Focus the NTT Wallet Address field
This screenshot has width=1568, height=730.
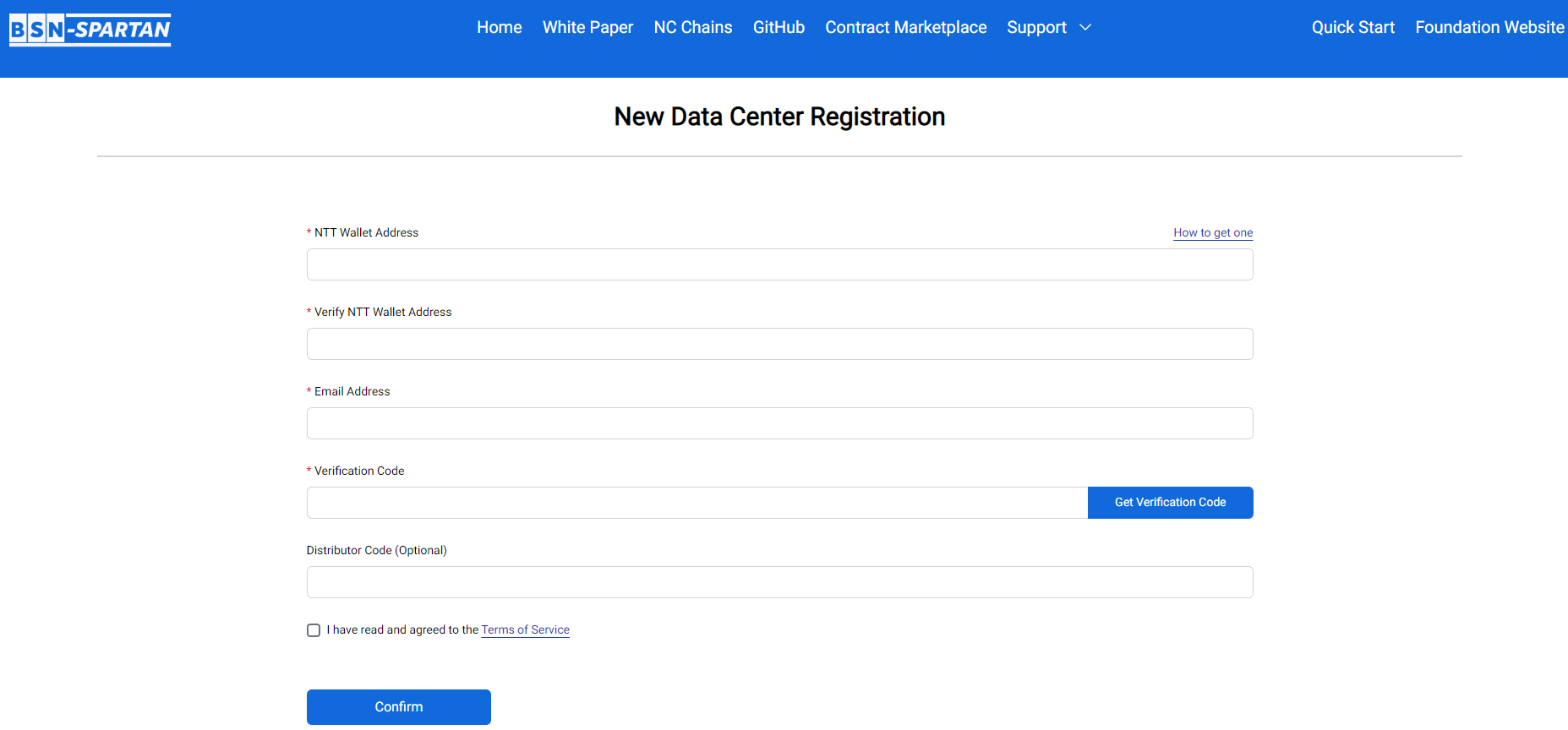779,264
